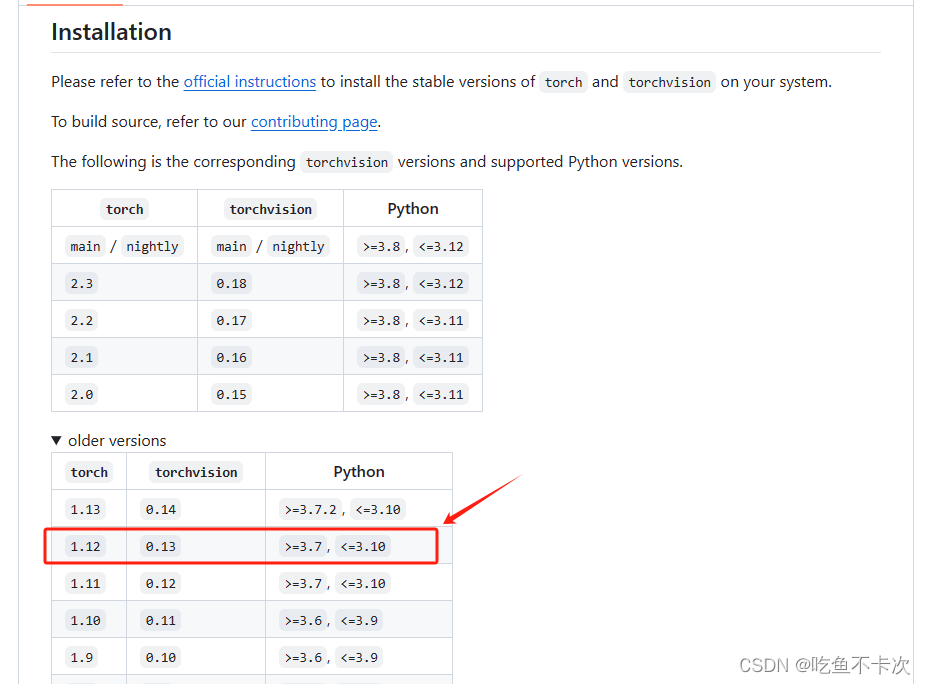Click Python range in torch 2.2 row

click(x=413, y=321)
